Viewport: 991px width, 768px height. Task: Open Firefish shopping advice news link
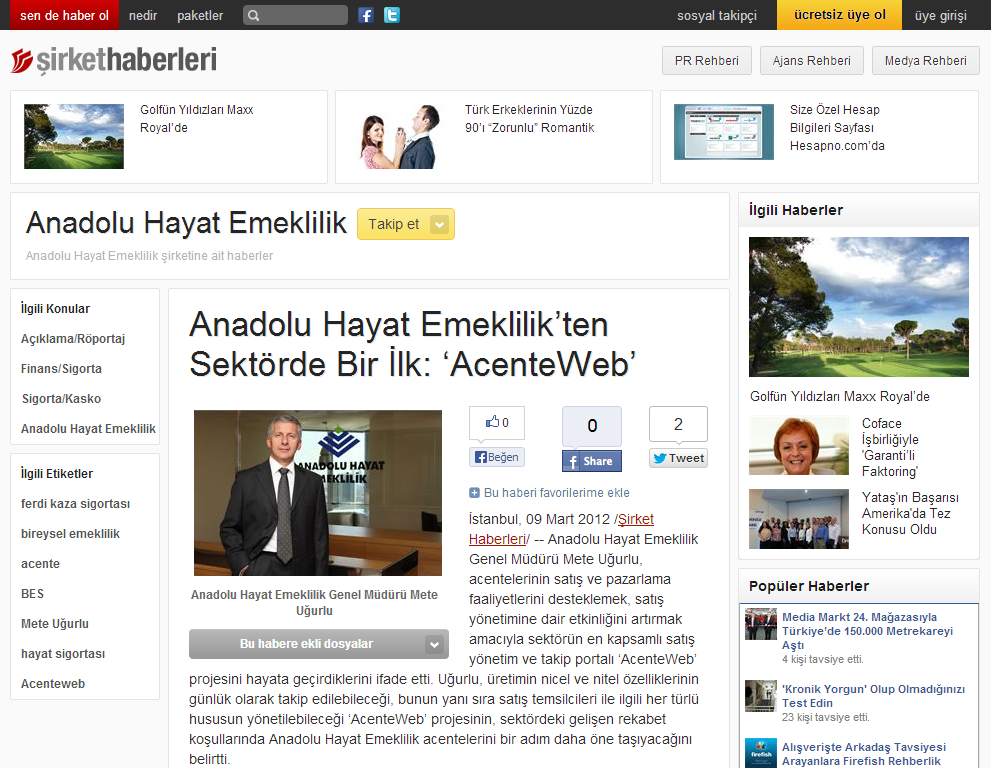(864, 754)
